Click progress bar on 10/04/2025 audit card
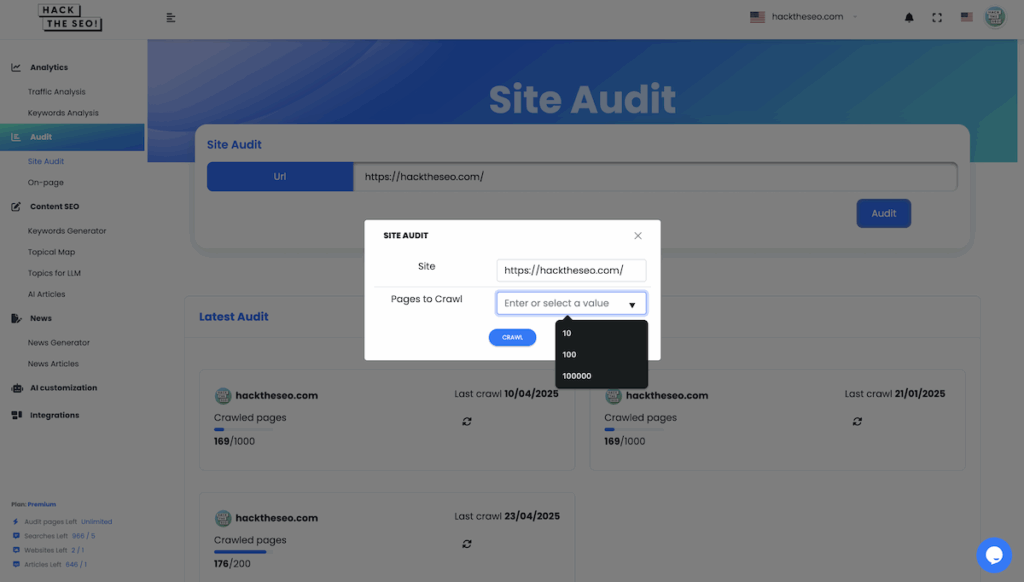 click(243, 429)
